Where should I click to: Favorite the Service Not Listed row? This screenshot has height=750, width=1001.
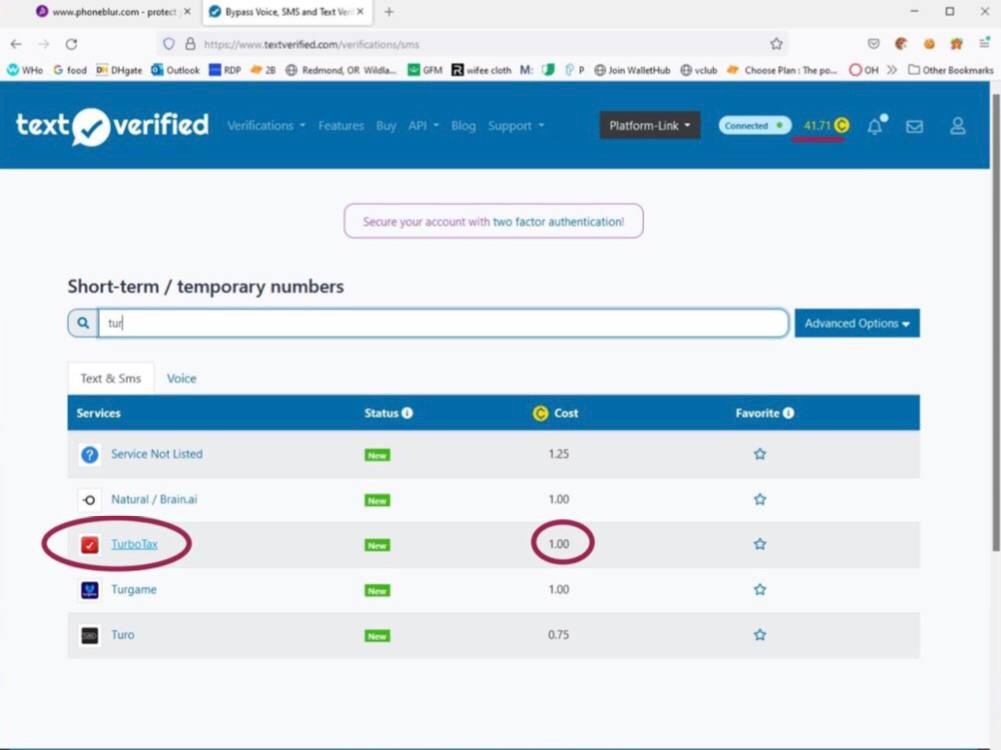point(760,454)
